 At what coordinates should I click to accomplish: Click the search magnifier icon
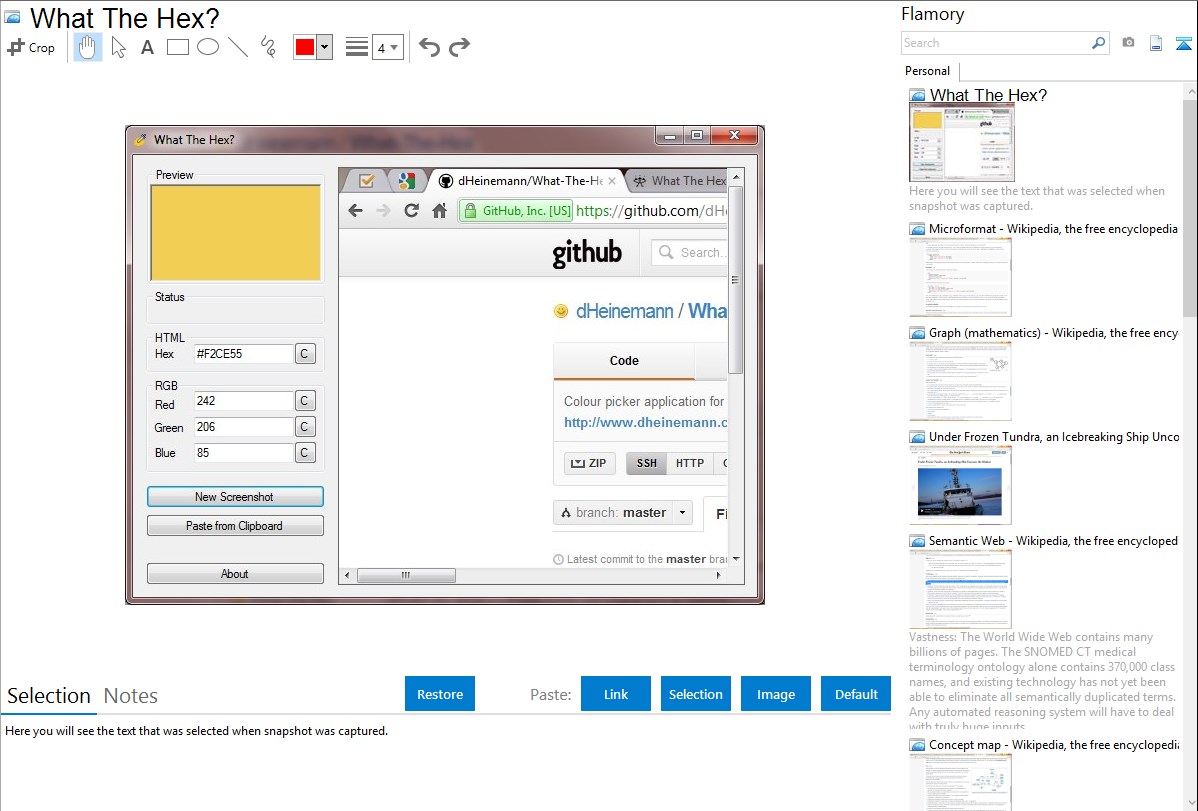click(x=1099, y=43)
